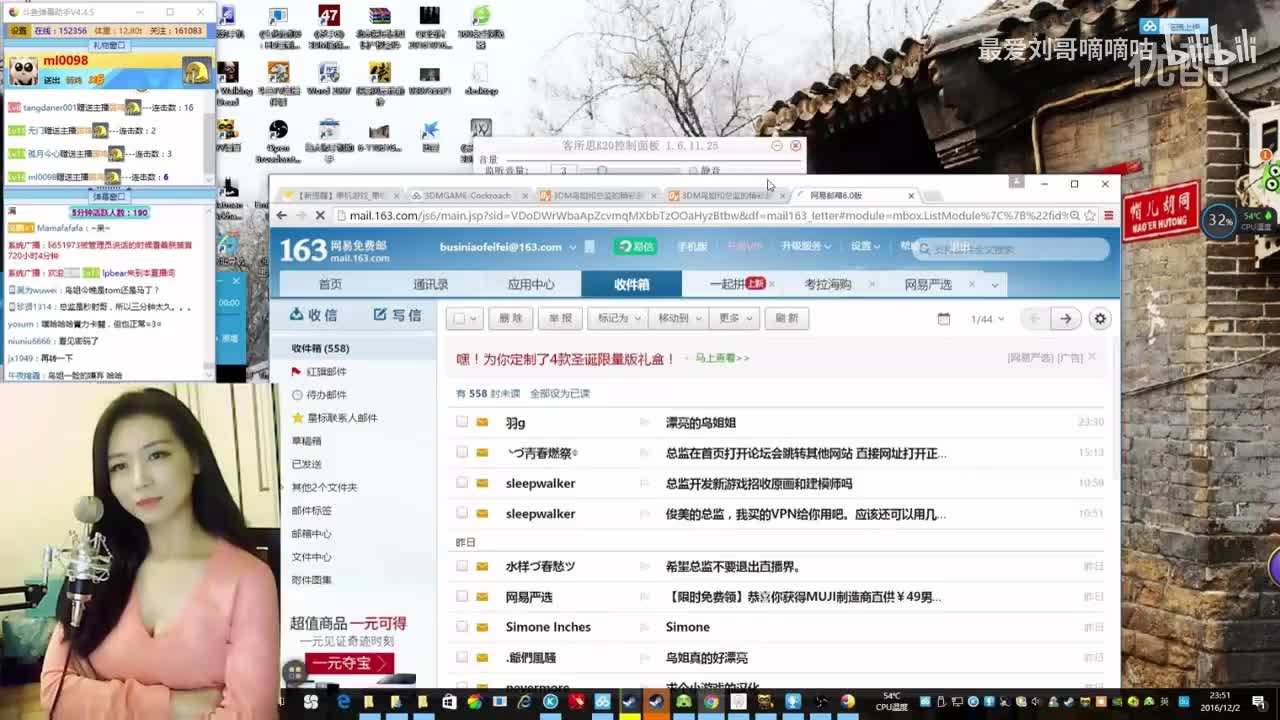Check the 网易严选 email checkbox
Image resolution: width=1280 pixels, height=720 pixels.
pos(462,596)
